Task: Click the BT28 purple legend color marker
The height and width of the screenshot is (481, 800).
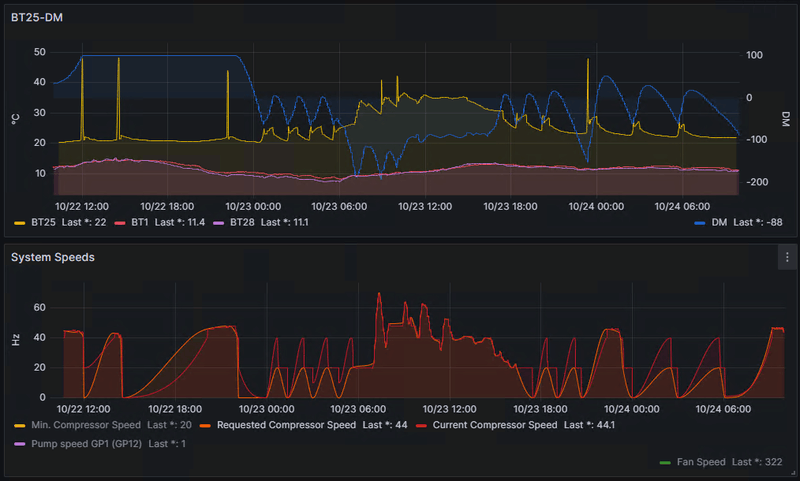Action: (218, 223)
